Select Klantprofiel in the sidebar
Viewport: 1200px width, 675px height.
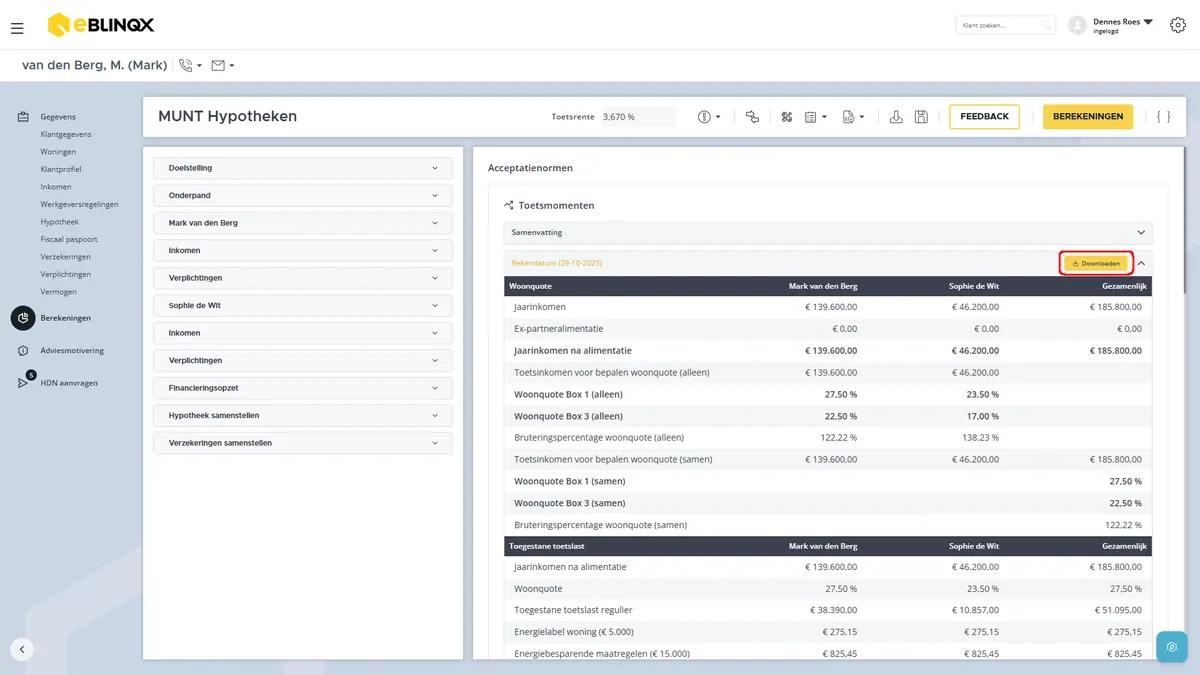(x=61, y=169)
